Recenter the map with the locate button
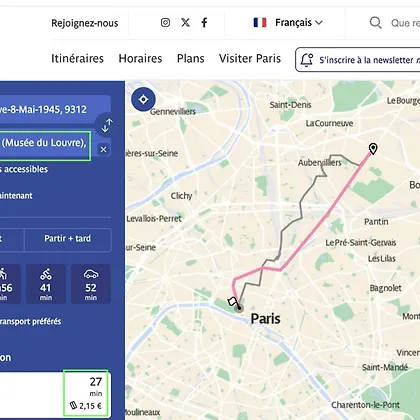Screen dimensions: 420x420 coord(143,99)
